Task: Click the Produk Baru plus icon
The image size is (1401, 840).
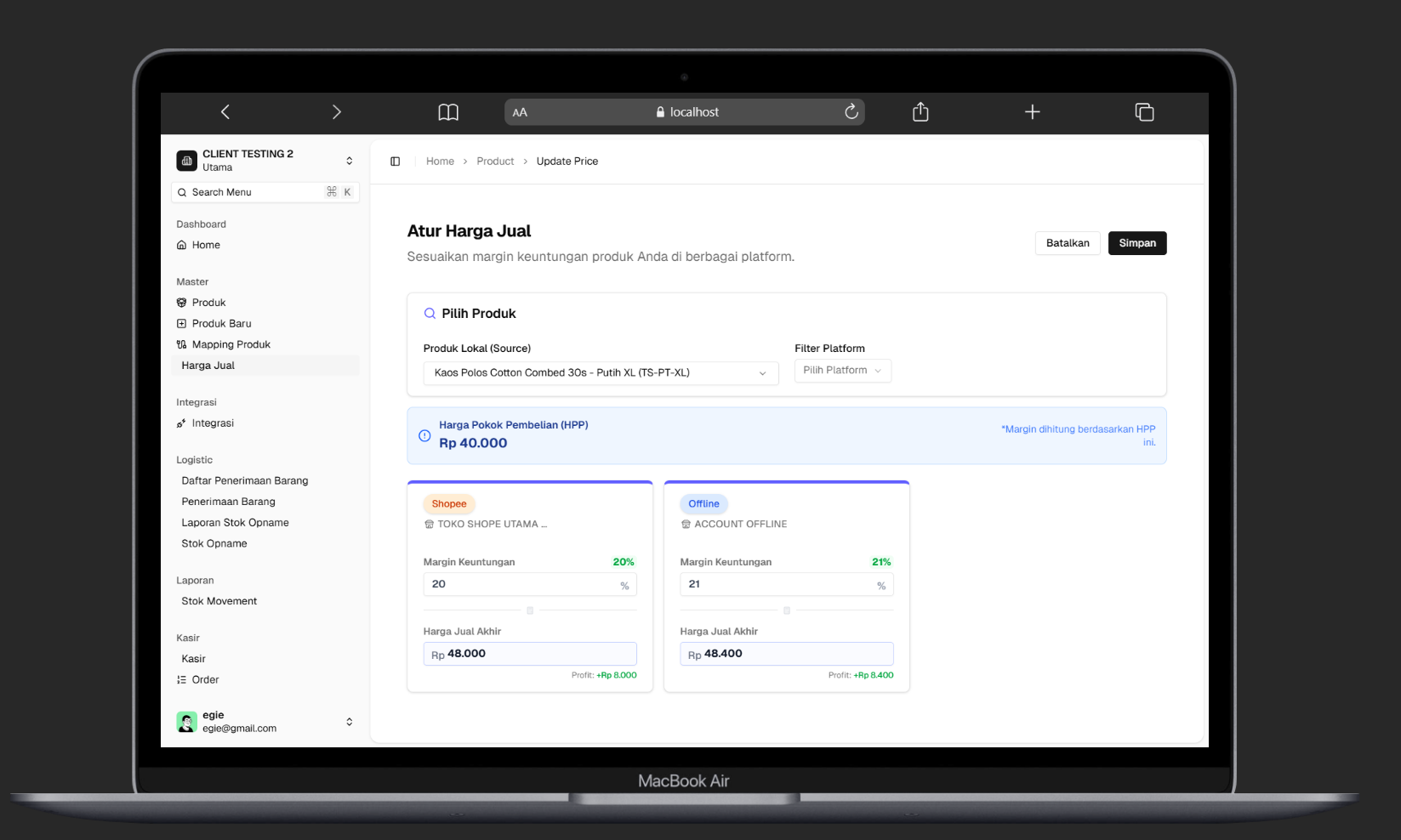Action: 182,323
